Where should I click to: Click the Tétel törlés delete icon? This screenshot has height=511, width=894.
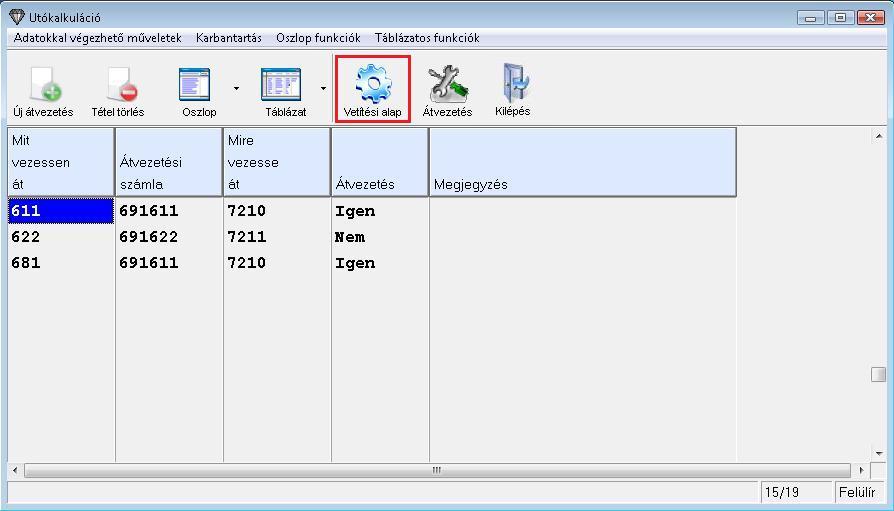pyautogui.click(x=118, y=85)
